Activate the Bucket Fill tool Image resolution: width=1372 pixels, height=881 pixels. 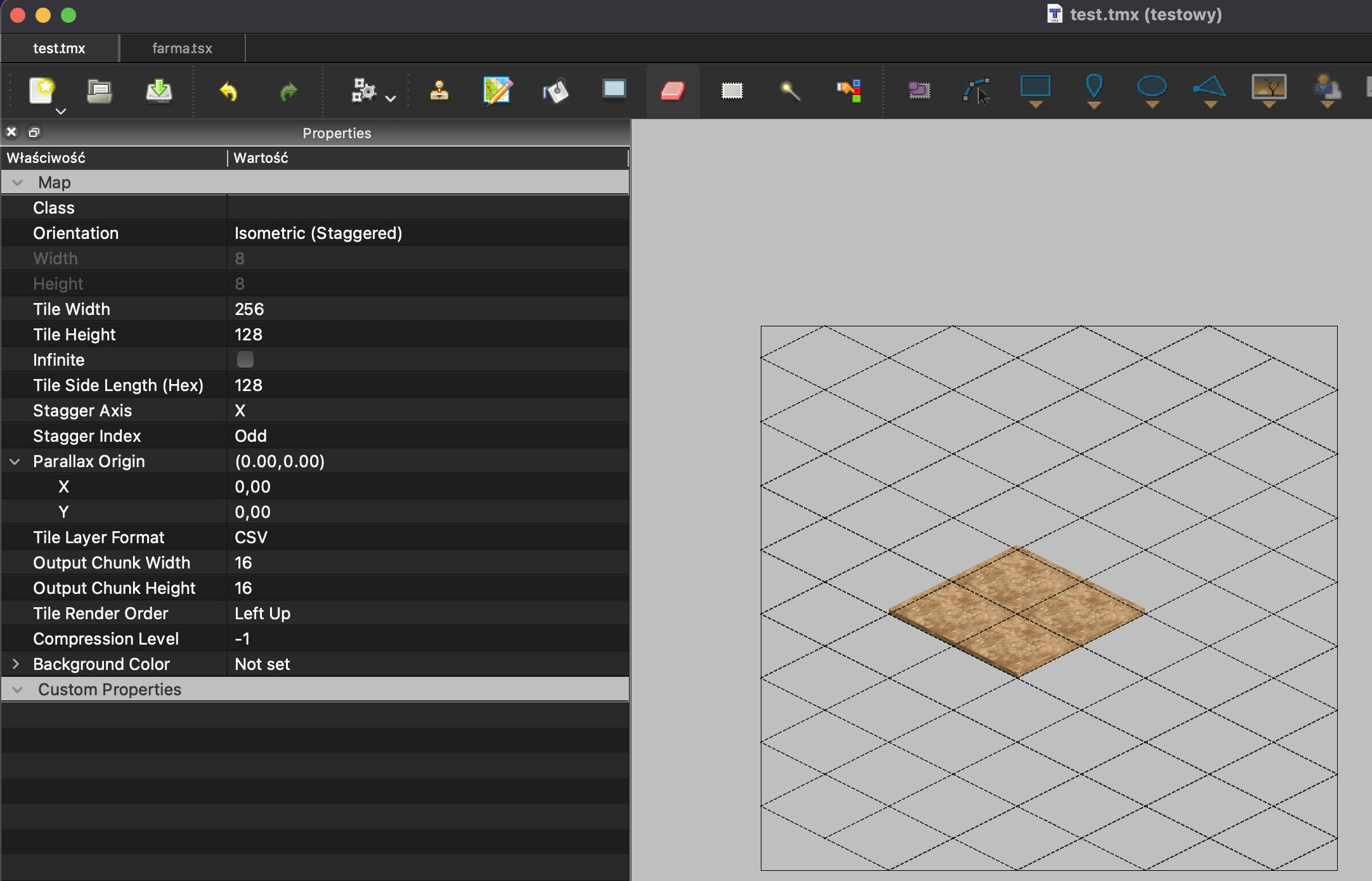coord(556,91)
